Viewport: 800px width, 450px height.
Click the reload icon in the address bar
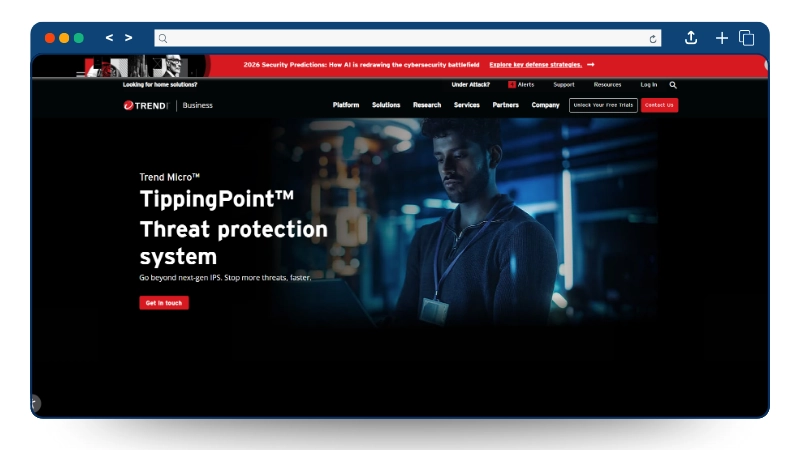click(x=653, y=39)
